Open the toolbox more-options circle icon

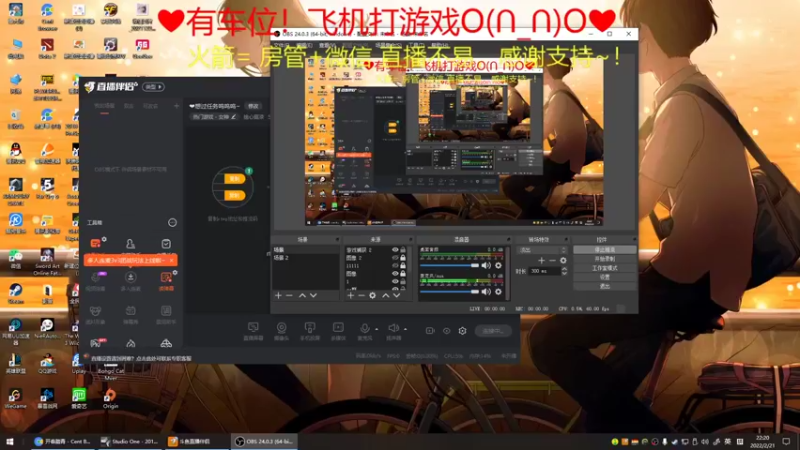point(172,222)
